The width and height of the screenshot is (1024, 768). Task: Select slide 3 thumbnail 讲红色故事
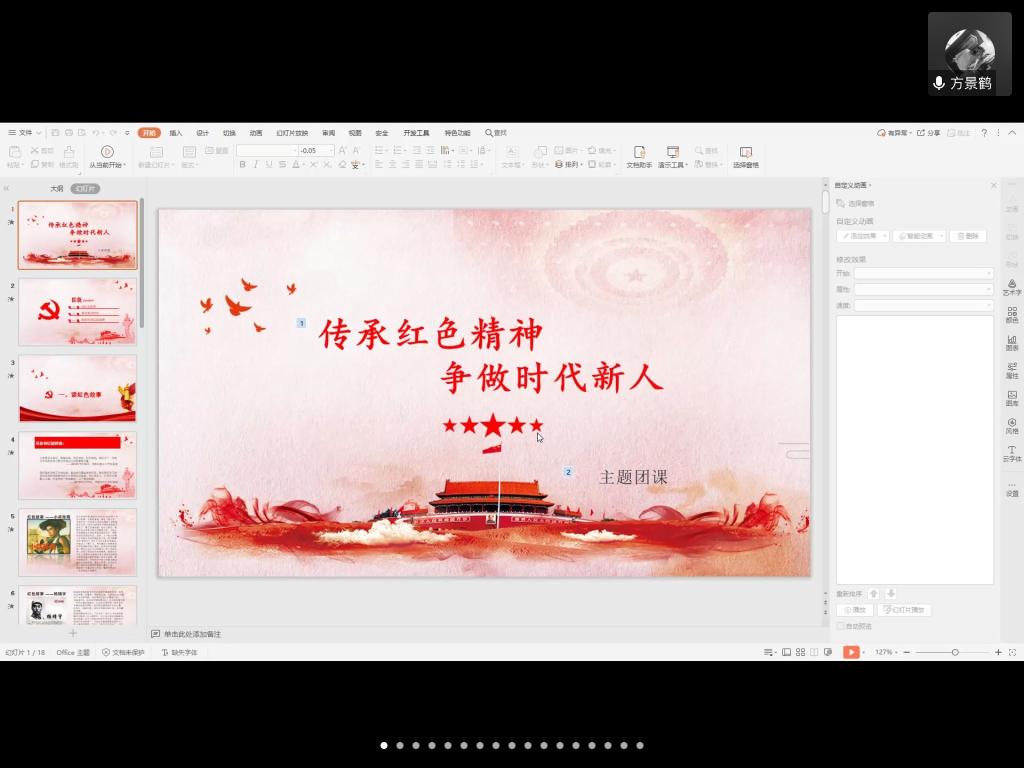(x=77, y=389)
